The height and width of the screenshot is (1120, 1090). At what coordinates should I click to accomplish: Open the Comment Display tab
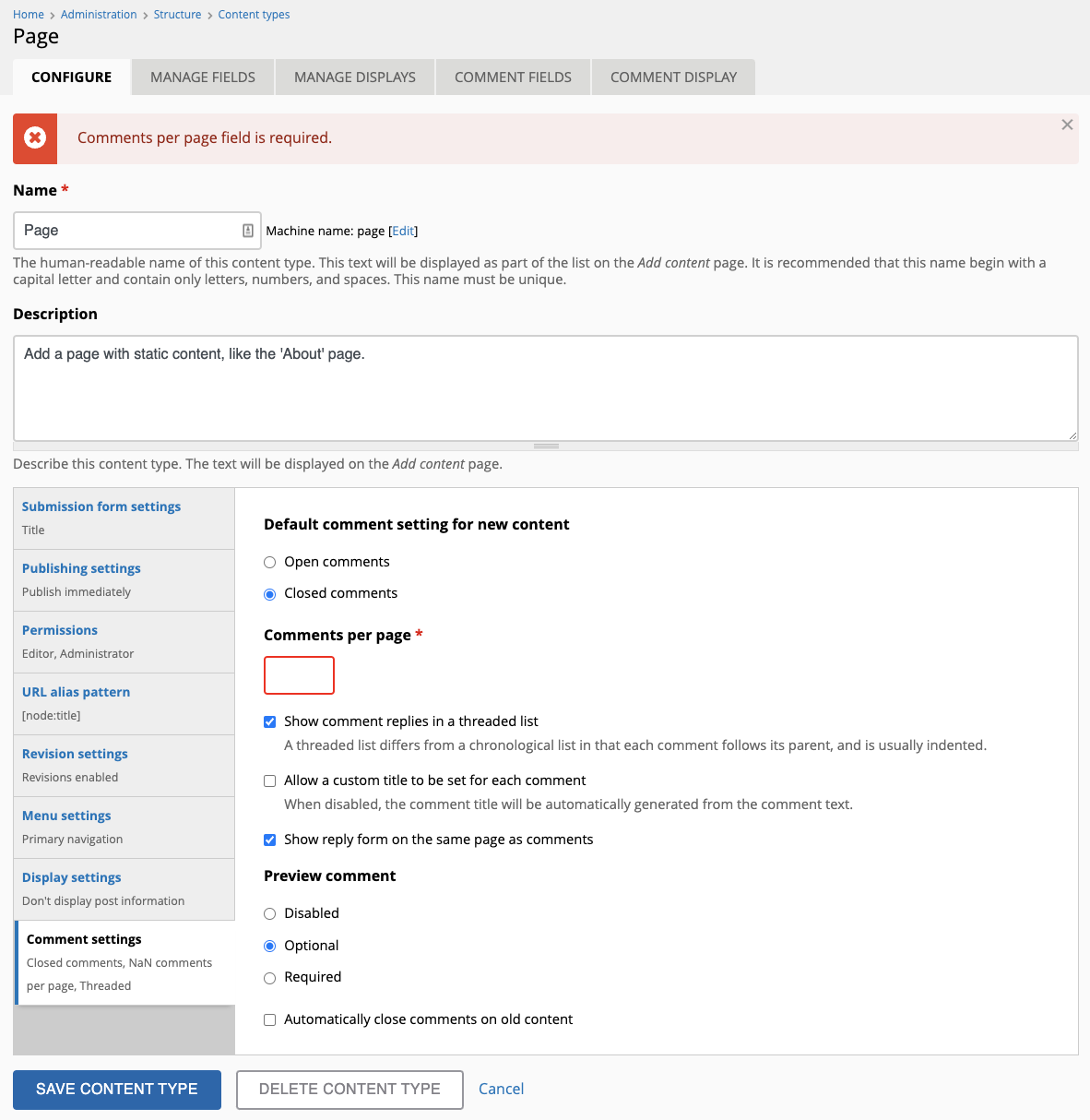point(673,77)
